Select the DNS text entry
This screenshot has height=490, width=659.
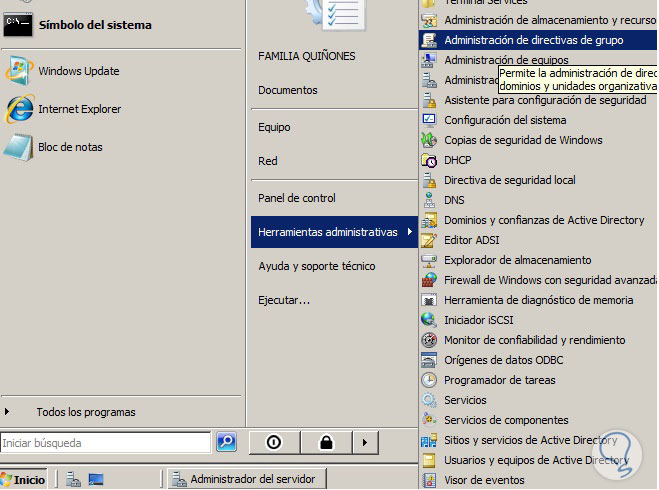[x=454, y=200]
